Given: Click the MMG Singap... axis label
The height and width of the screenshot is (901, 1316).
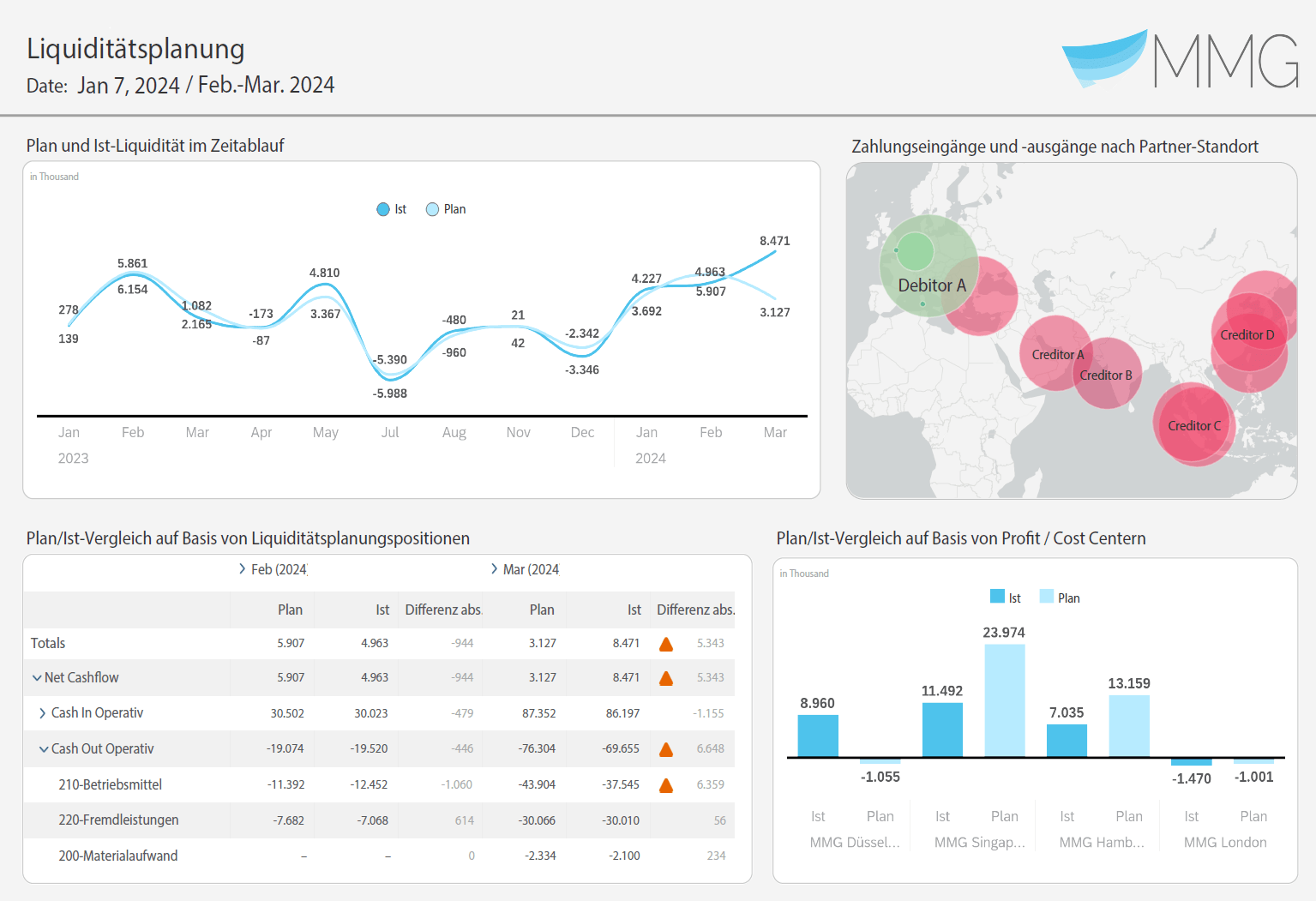Looking at the screenshot, I should click(979, 843).
